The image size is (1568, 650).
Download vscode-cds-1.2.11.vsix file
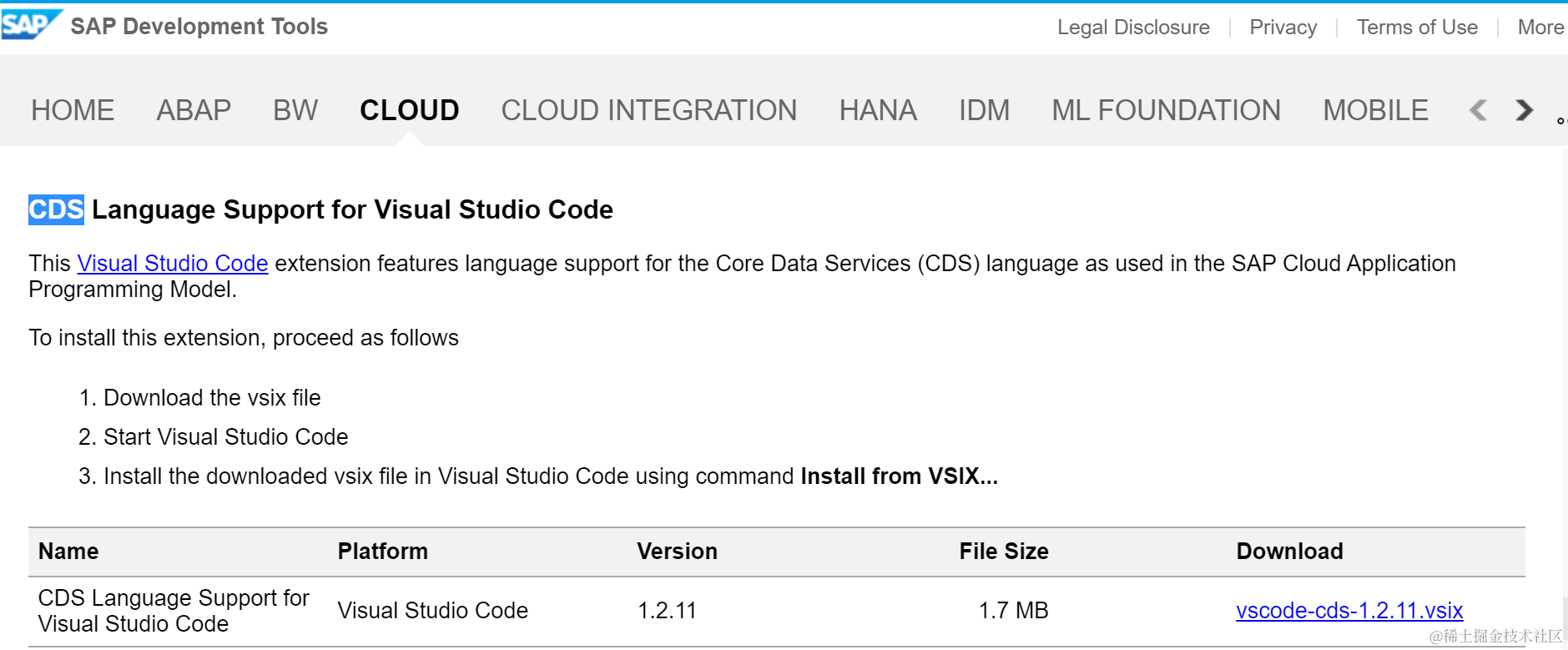point(1349,611)
